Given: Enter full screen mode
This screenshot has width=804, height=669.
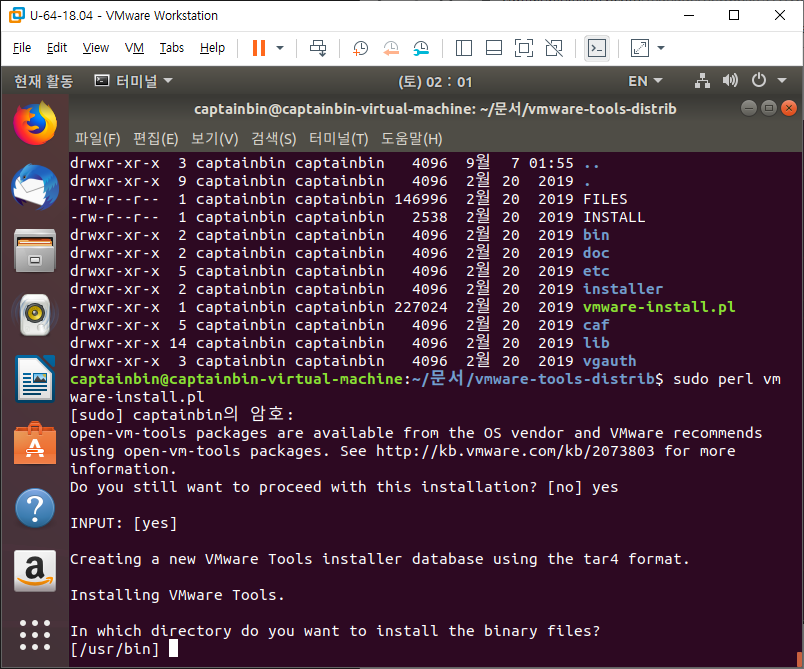Looking at the screenshot, I should click(524, 48).
